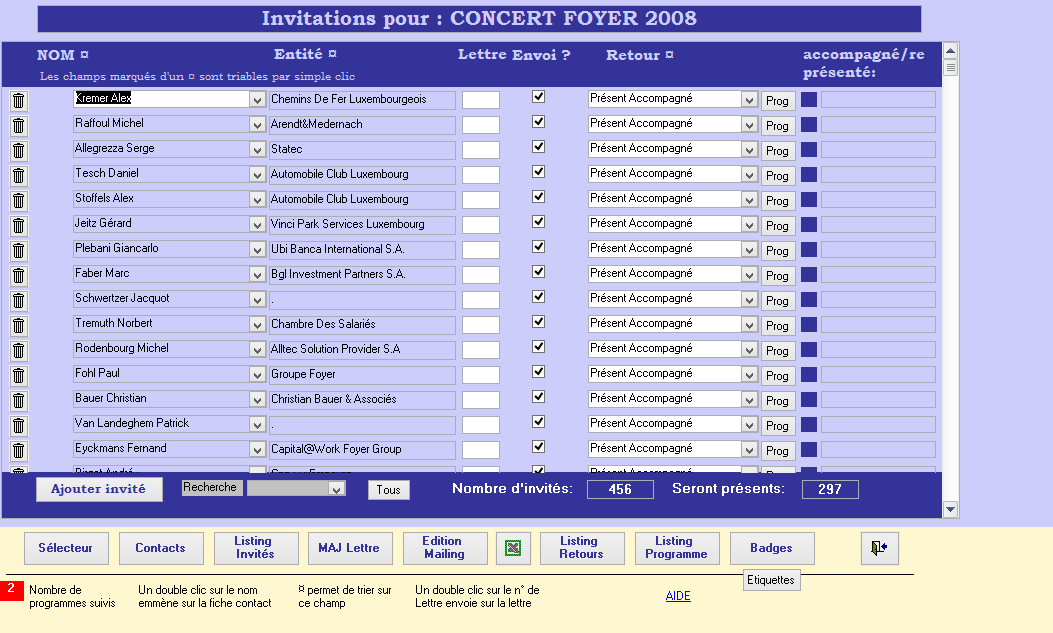Toggle Envoi checkbox for Allegrezza Serge
1053x633 pixels.
click(x=539, y=146)
